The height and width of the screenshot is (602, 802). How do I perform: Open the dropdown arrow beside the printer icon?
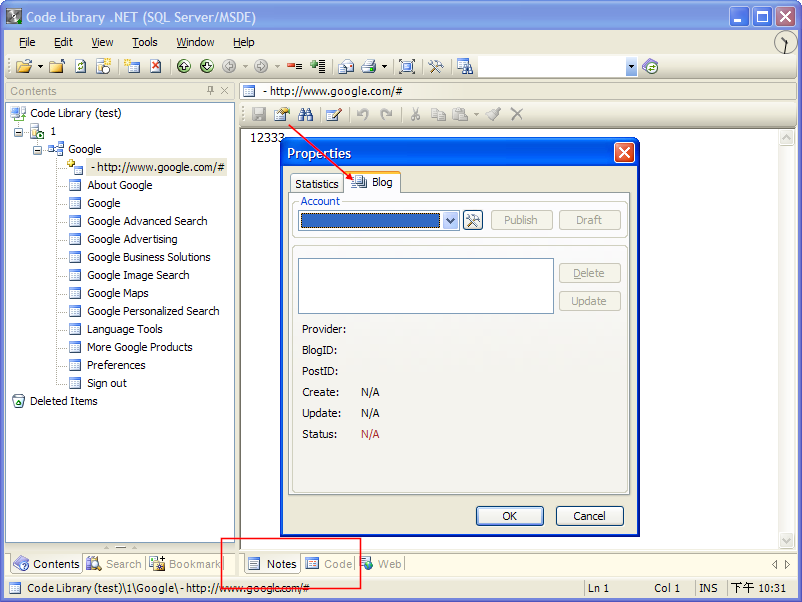pos(384,66)
